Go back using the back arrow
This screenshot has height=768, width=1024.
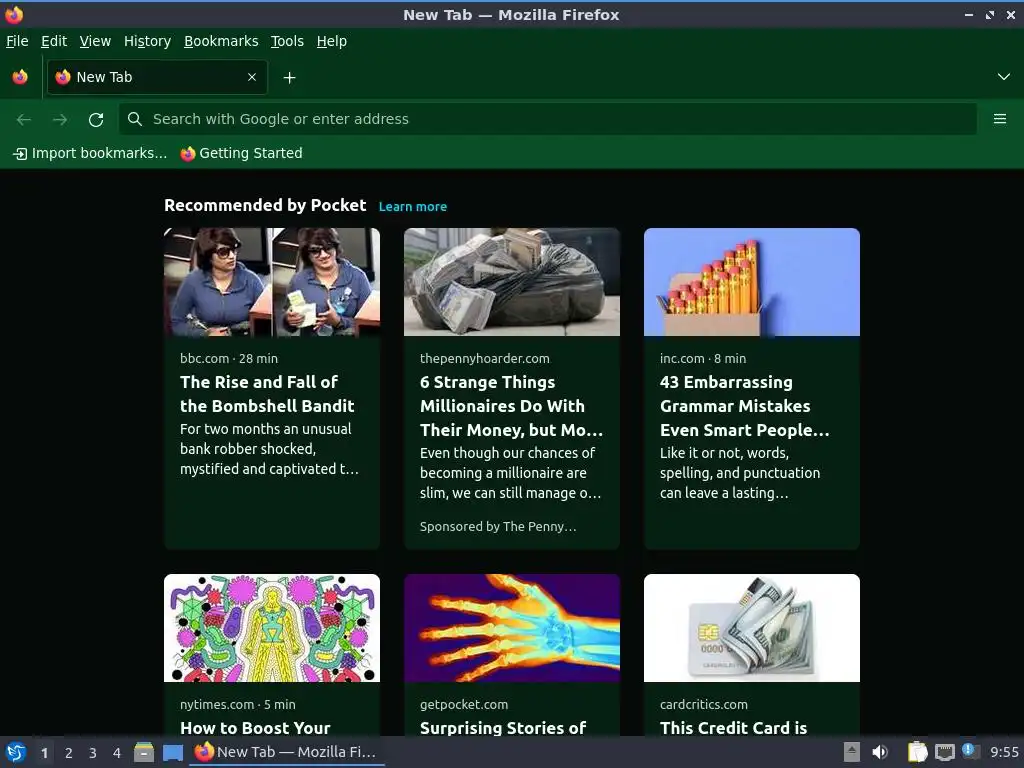(24, 119)
